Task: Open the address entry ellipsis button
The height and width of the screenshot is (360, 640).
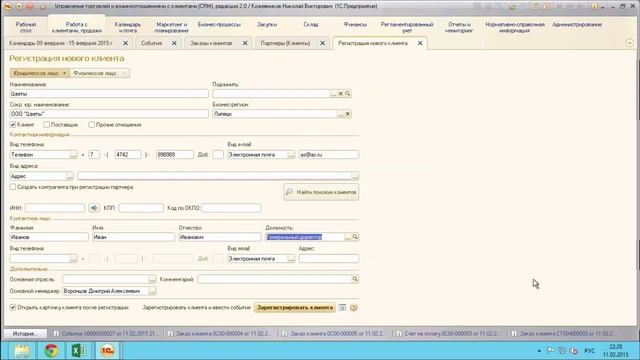Action: 355,176
